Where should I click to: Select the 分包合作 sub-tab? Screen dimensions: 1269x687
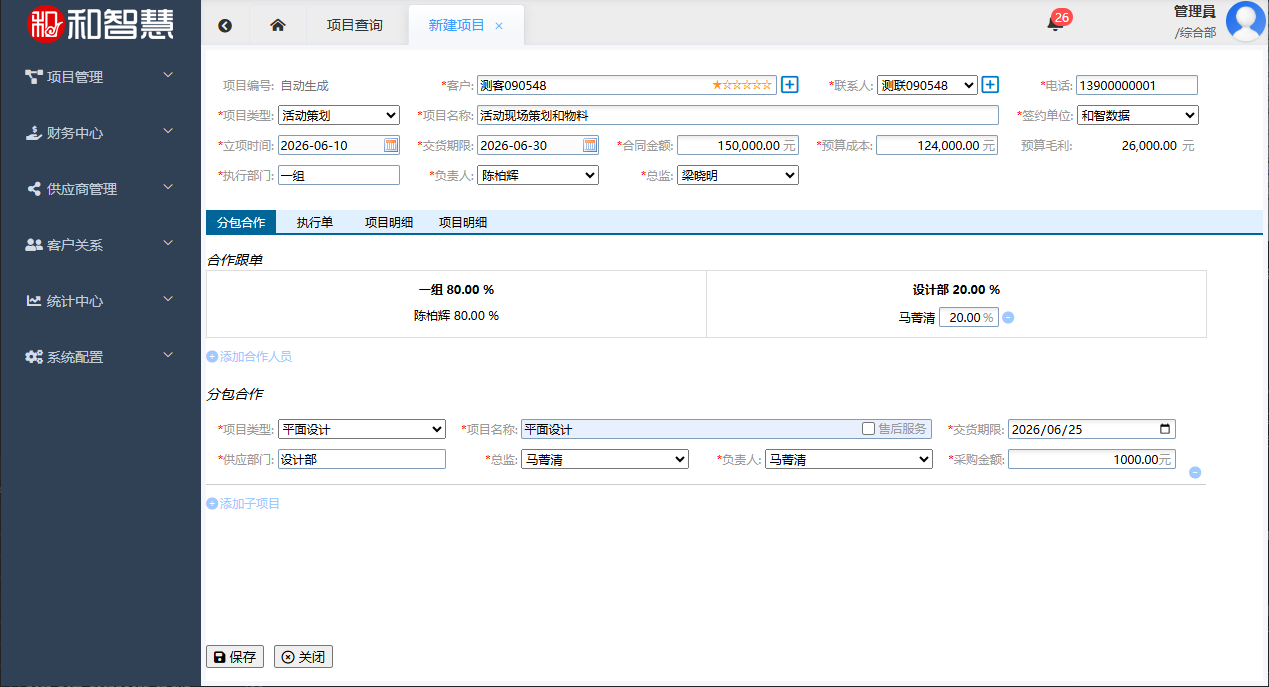[241, 222]
